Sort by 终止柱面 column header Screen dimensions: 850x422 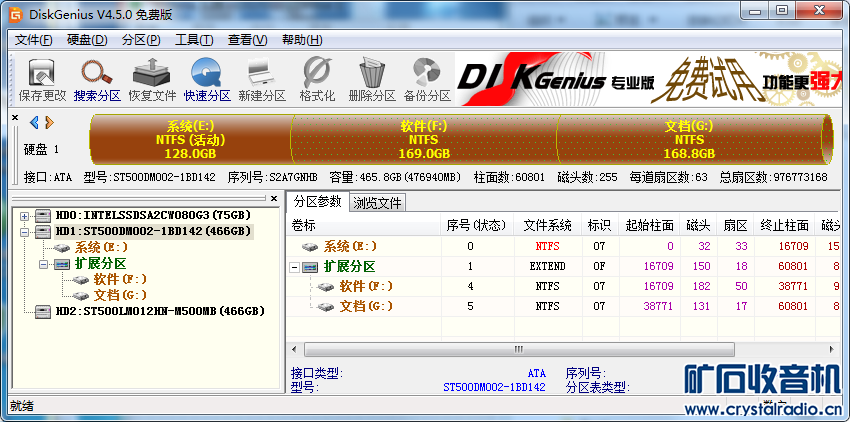(784, 225)
